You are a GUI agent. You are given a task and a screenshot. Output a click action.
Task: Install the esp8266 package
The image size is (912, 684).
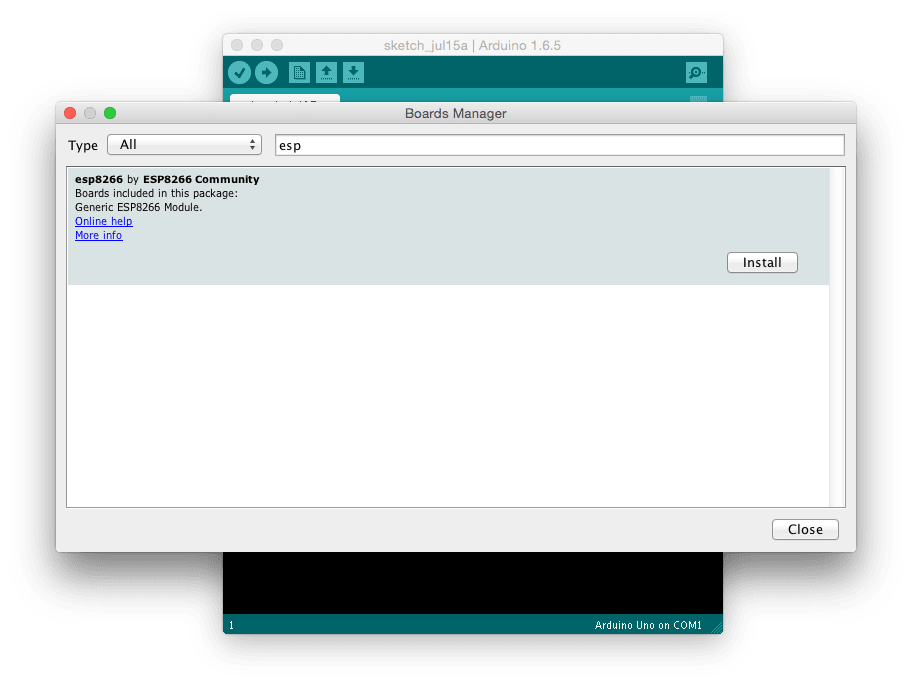tap(762, 263)
